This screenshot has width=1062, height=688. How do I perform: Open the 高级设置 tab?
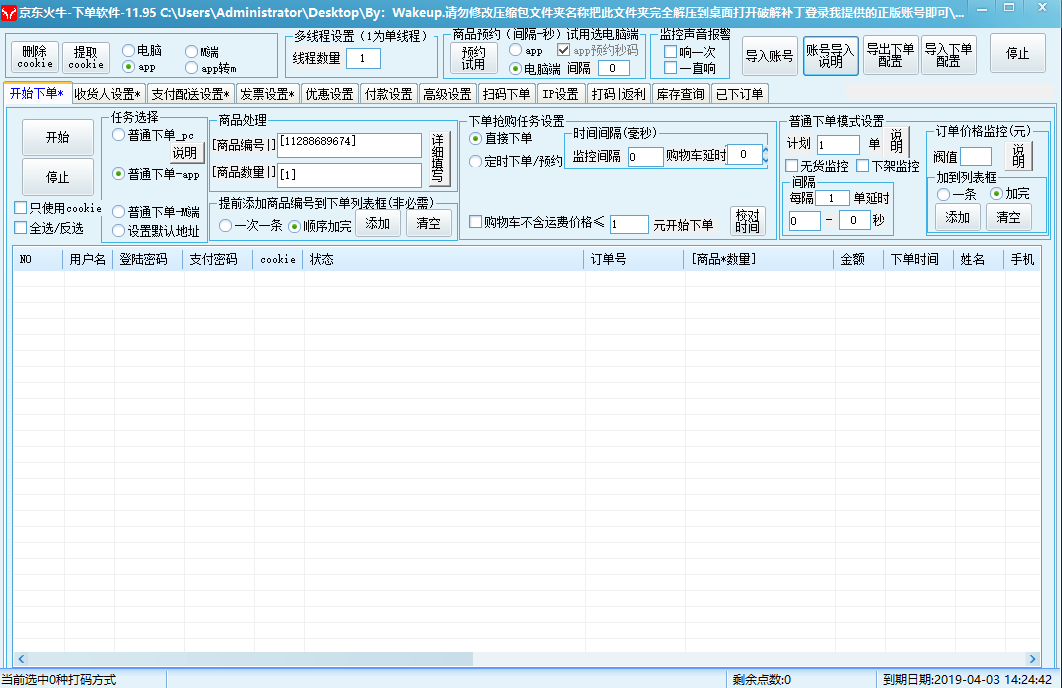447,94
